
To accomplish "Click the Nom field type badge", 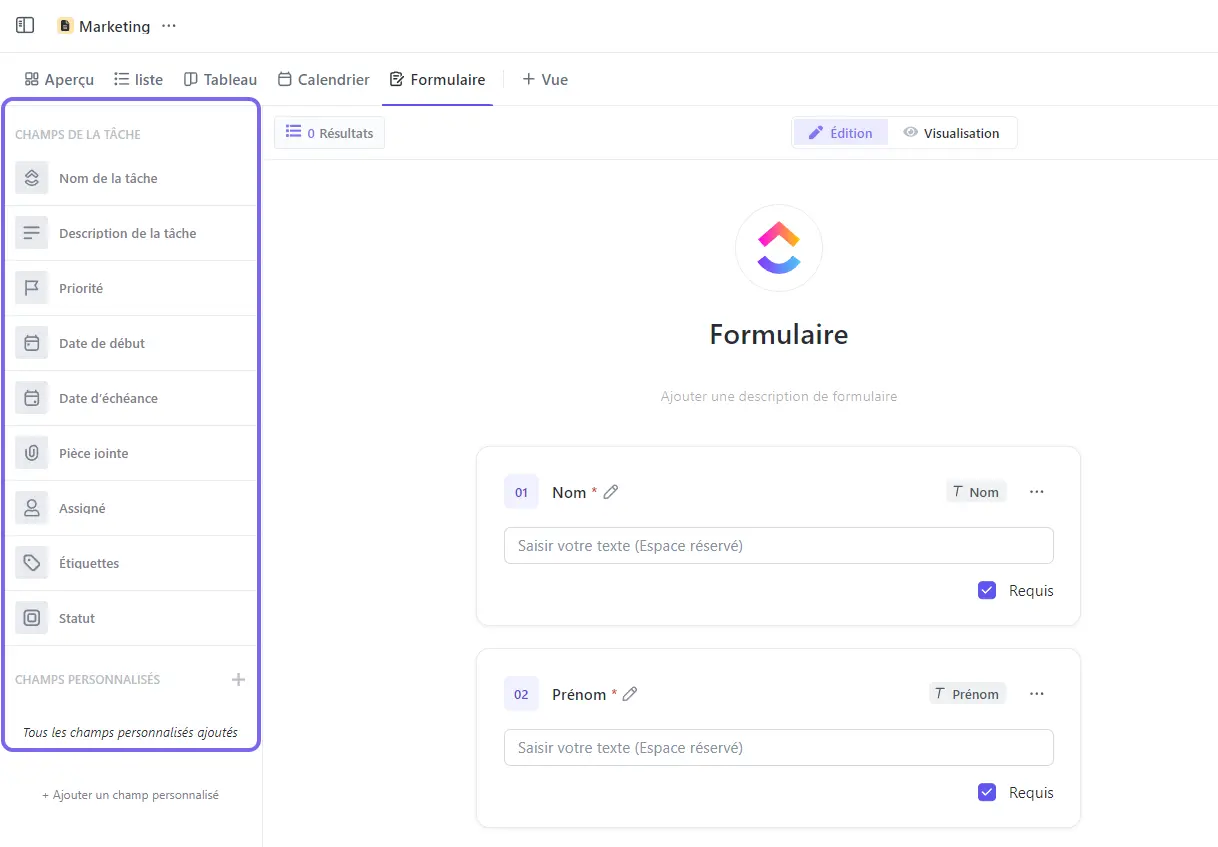I will click(976, 492).
